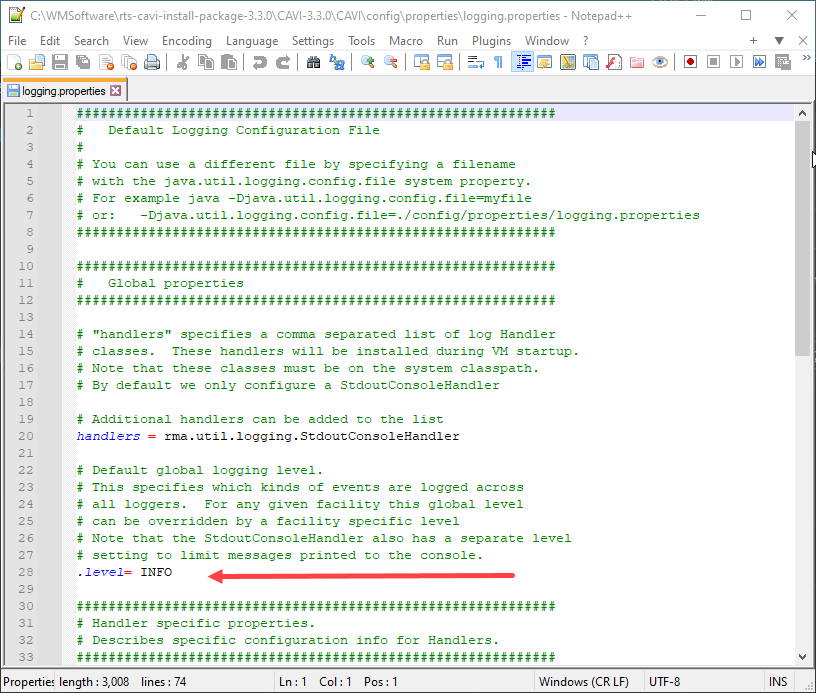Viewport: 816px width, 693px height.
Task: Click the New file toolbar icon
Action: point(14,62)
